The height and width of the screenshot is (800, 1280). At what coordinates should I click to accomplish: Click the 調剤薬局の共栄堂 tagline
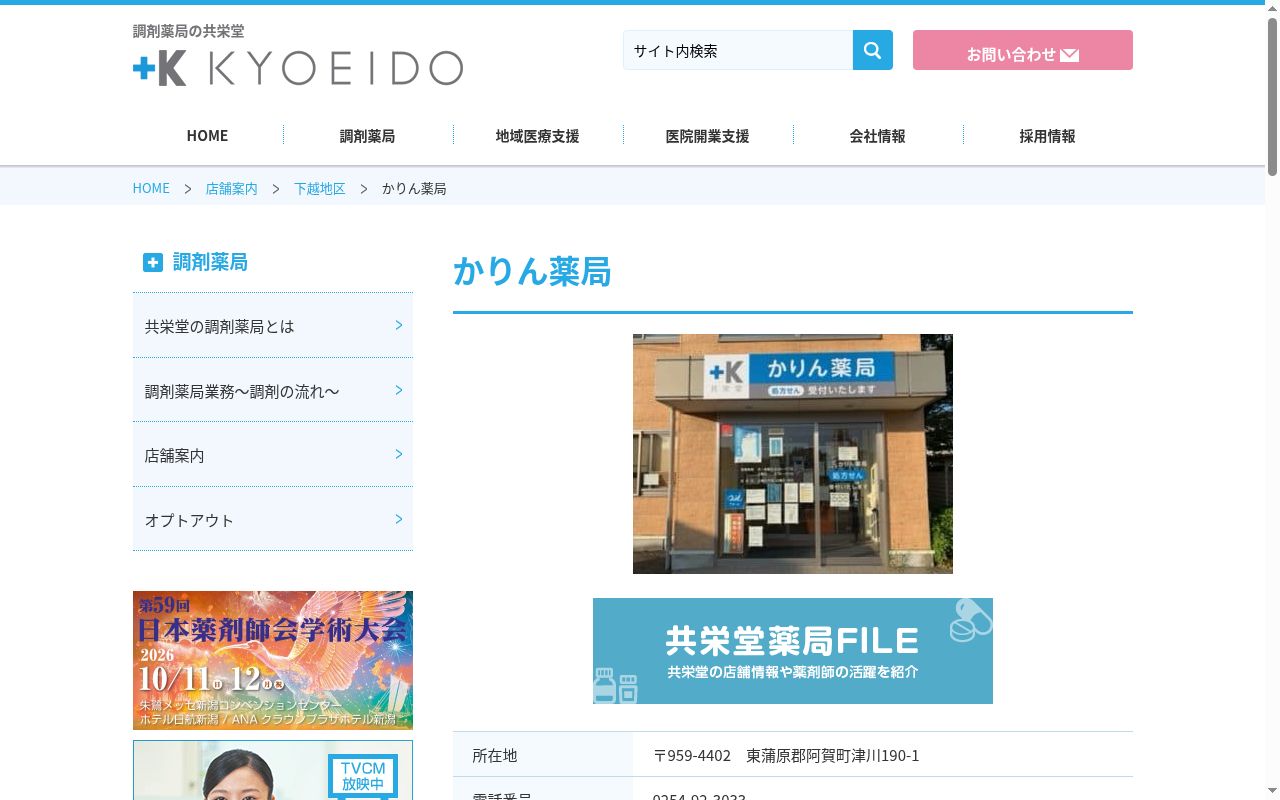(x=188, y=31)
